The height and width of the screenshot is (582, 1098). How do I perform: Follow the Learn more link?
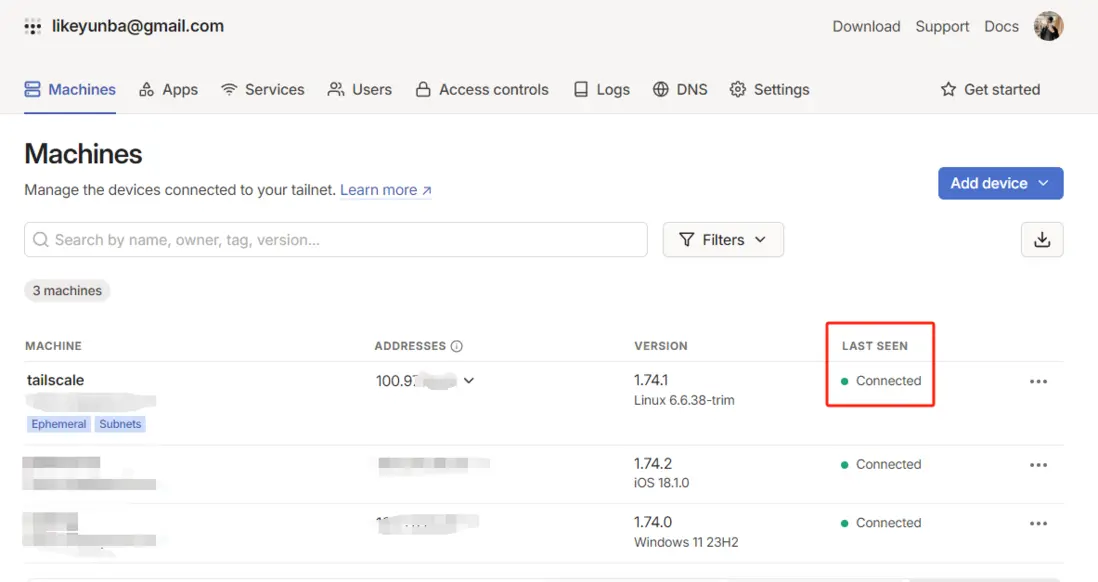385,190
